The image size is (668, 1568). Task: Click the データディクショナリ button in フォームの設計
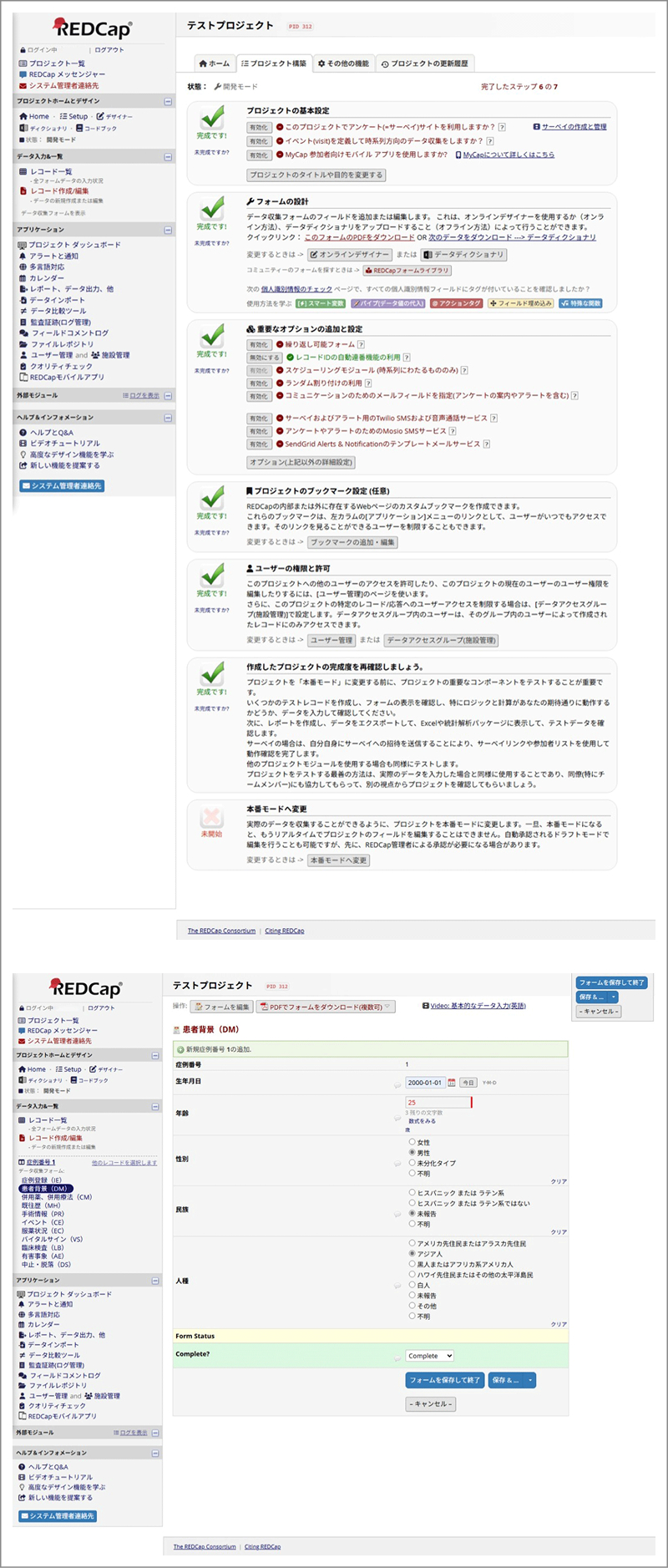(x=463, y=255)
